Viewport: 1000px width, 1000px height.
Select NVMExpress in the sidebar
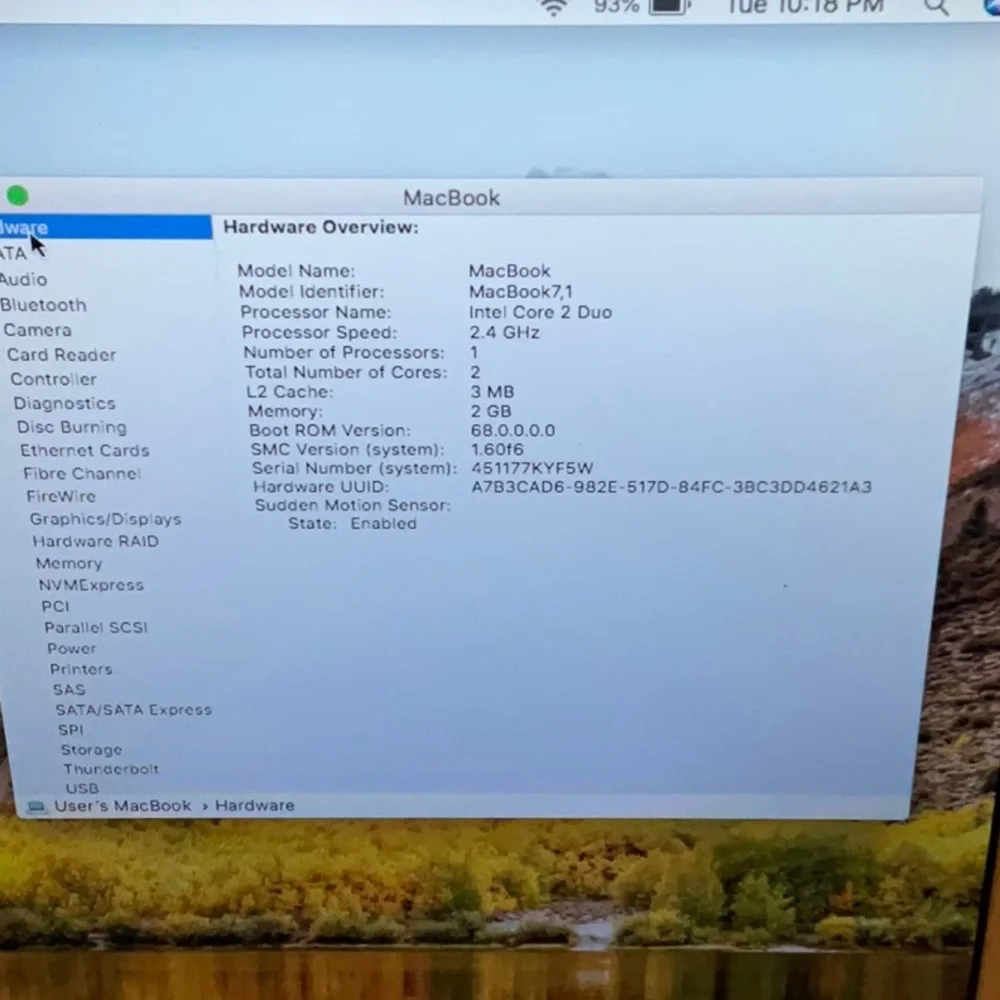click(91, 585)
